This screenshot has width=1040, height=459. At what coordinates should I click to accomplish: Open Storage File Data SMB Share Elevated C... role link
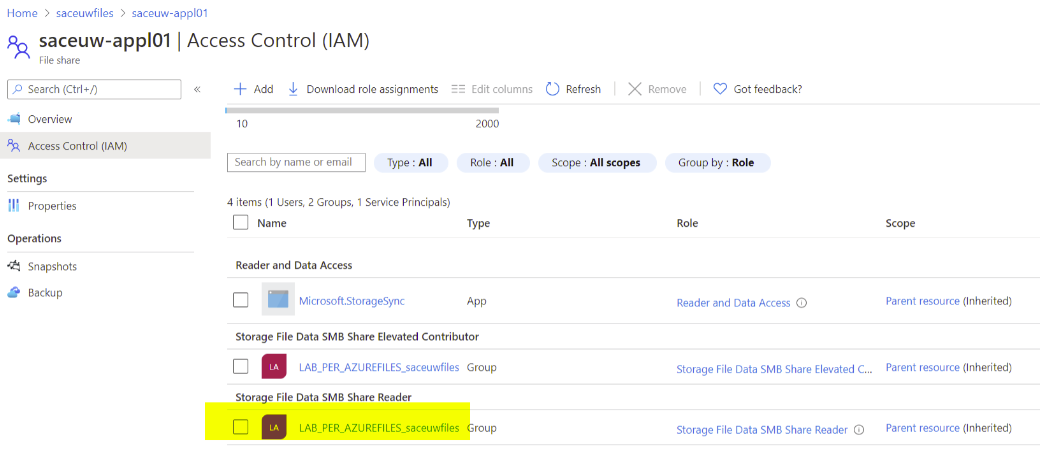coord(774,369)
